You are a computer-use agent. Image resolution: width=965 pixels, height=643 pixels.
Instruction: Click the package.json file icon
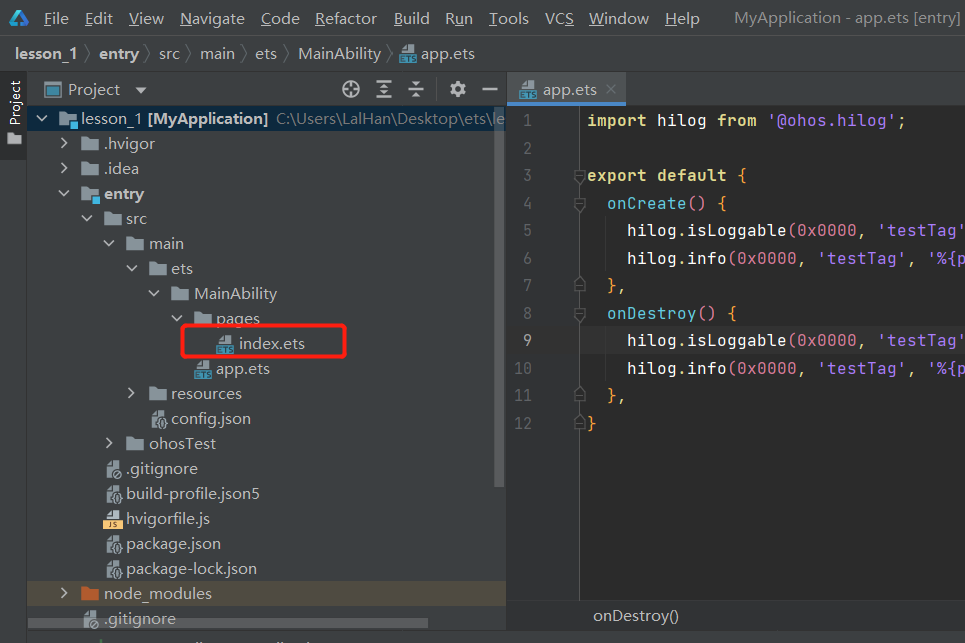114,544
